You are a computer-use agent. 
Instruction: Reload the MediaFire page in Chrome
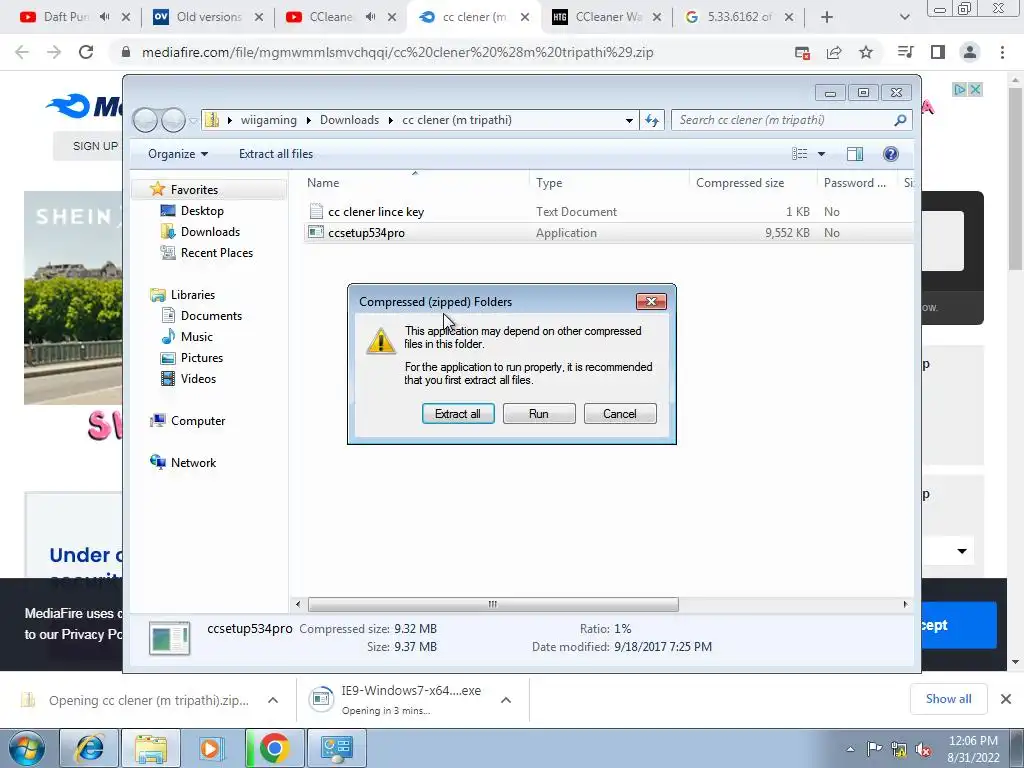point(86,52)
